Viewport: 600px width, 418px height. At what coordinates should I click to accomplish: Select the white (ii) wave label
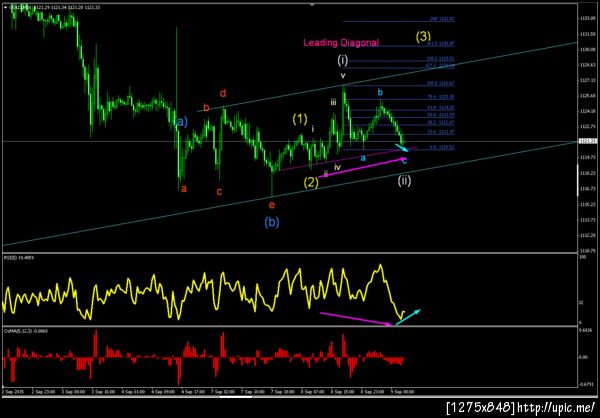point(404,181)
